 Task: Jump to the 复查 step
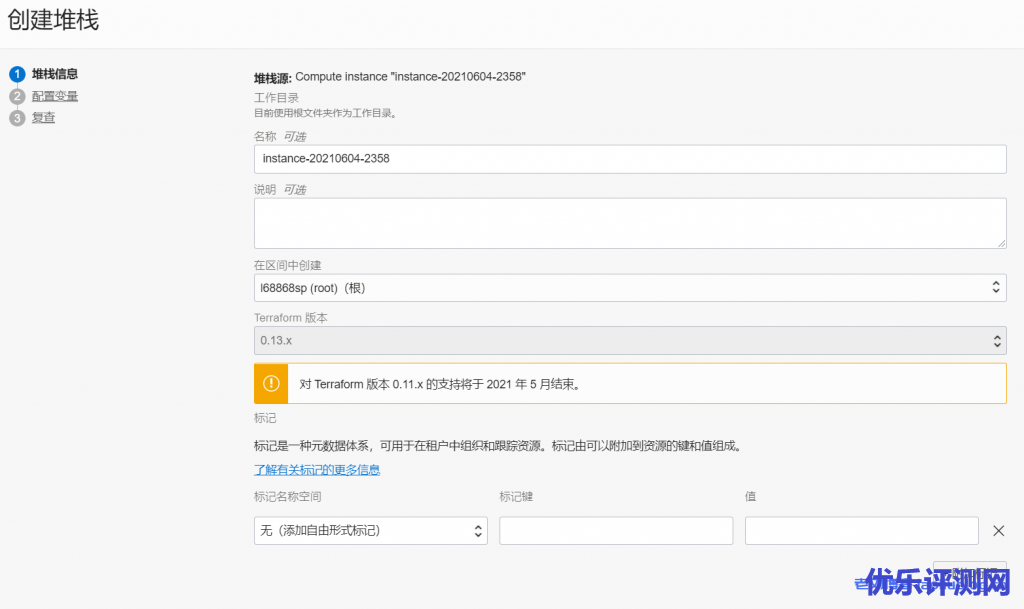click(44, 118)
